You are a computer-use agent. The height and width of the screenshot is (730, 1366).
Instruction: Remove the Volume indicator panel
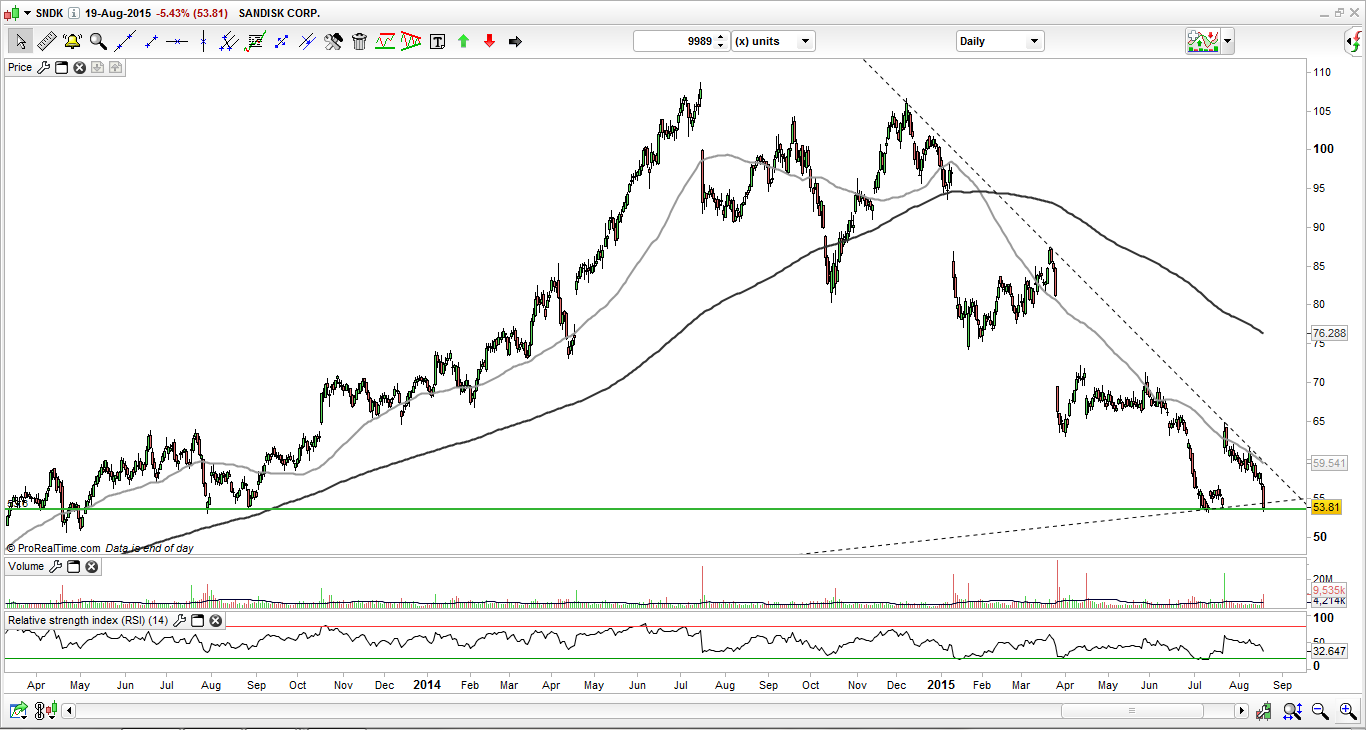pyautogui.click(x=91, y=566)
